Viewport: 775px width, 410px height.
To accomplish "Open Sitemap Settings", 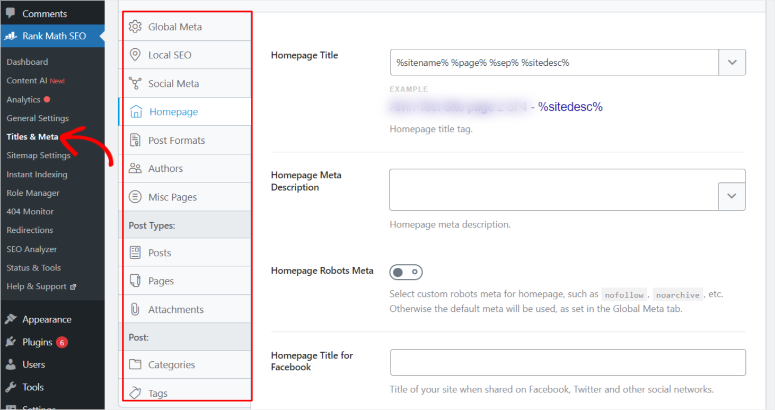I will coord(39,155).
